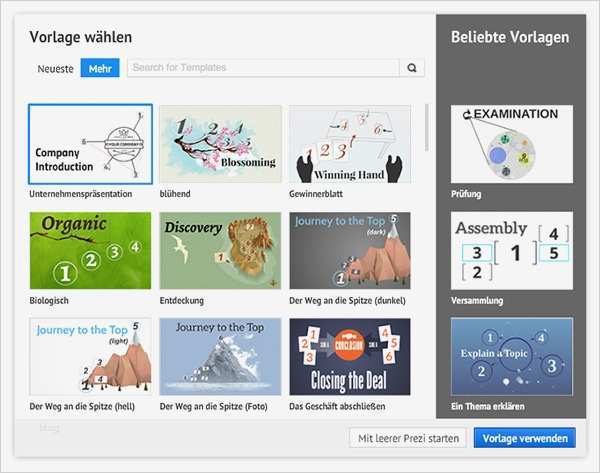Pick Journey to the Top light thumbnail
This screenshot has width=600, height=473.
tap(90, 357)
